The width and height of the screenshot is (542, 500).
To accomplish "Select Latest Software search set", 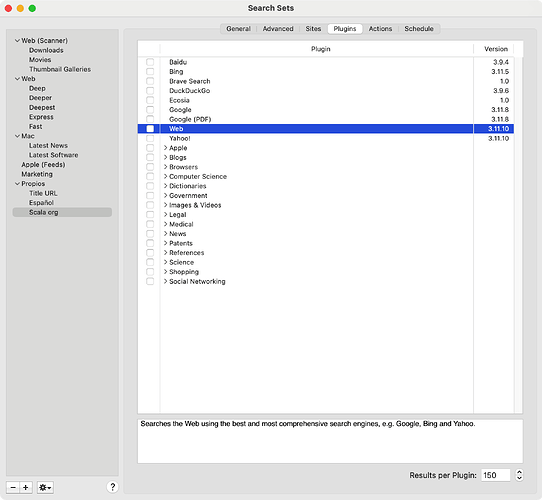I will (x=53, y=155).
